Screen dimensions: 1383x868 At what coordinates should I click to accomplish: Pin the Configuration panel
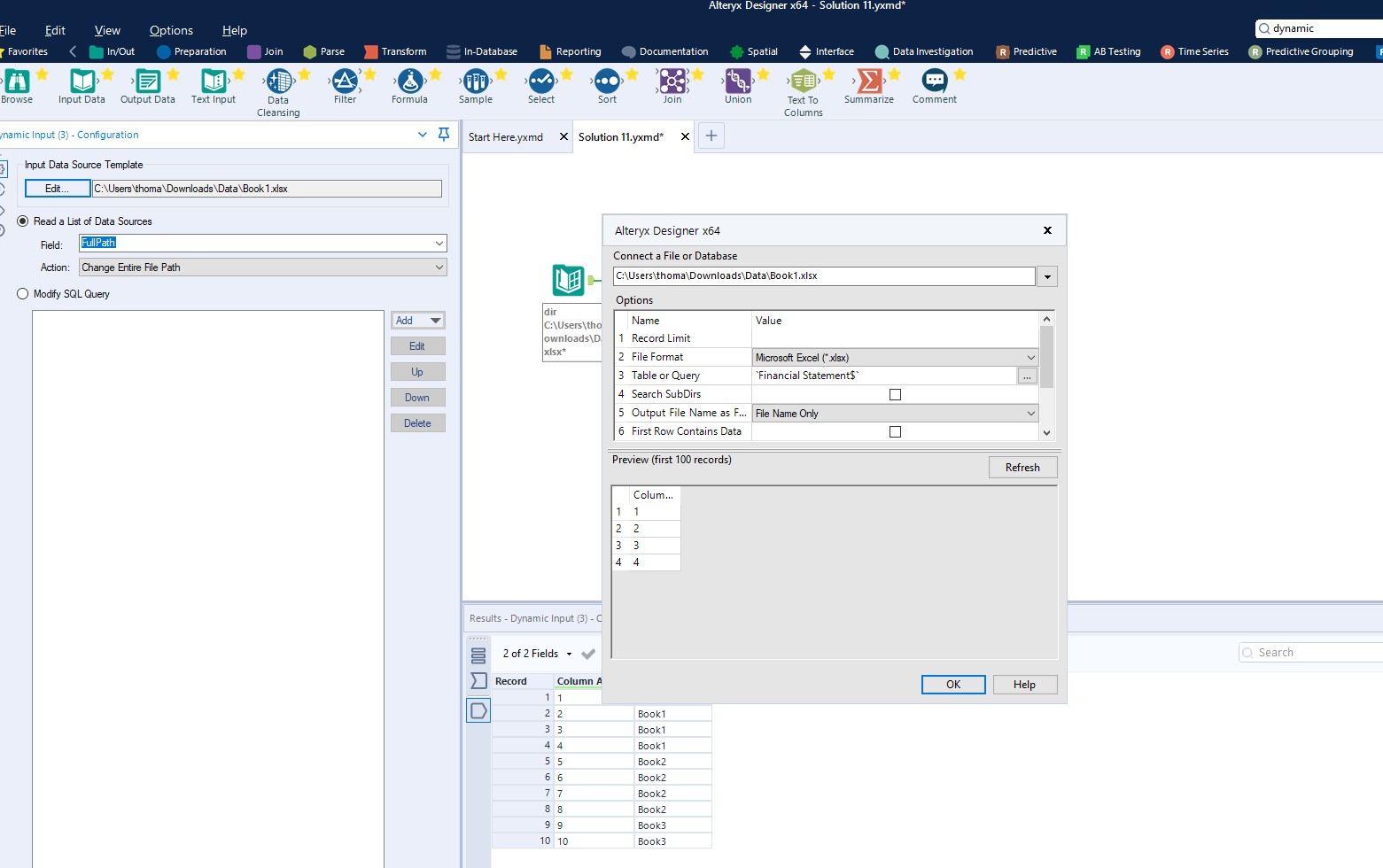click(444, 135)
